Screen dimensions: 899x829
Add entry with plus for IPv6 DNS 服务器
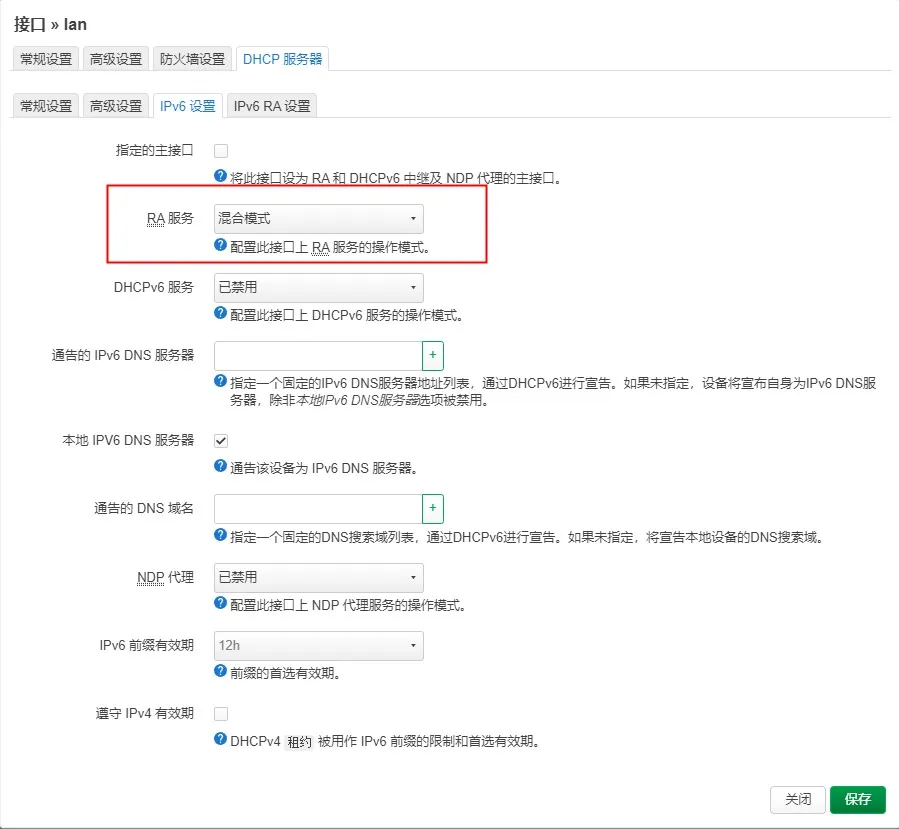click(433, 355)
